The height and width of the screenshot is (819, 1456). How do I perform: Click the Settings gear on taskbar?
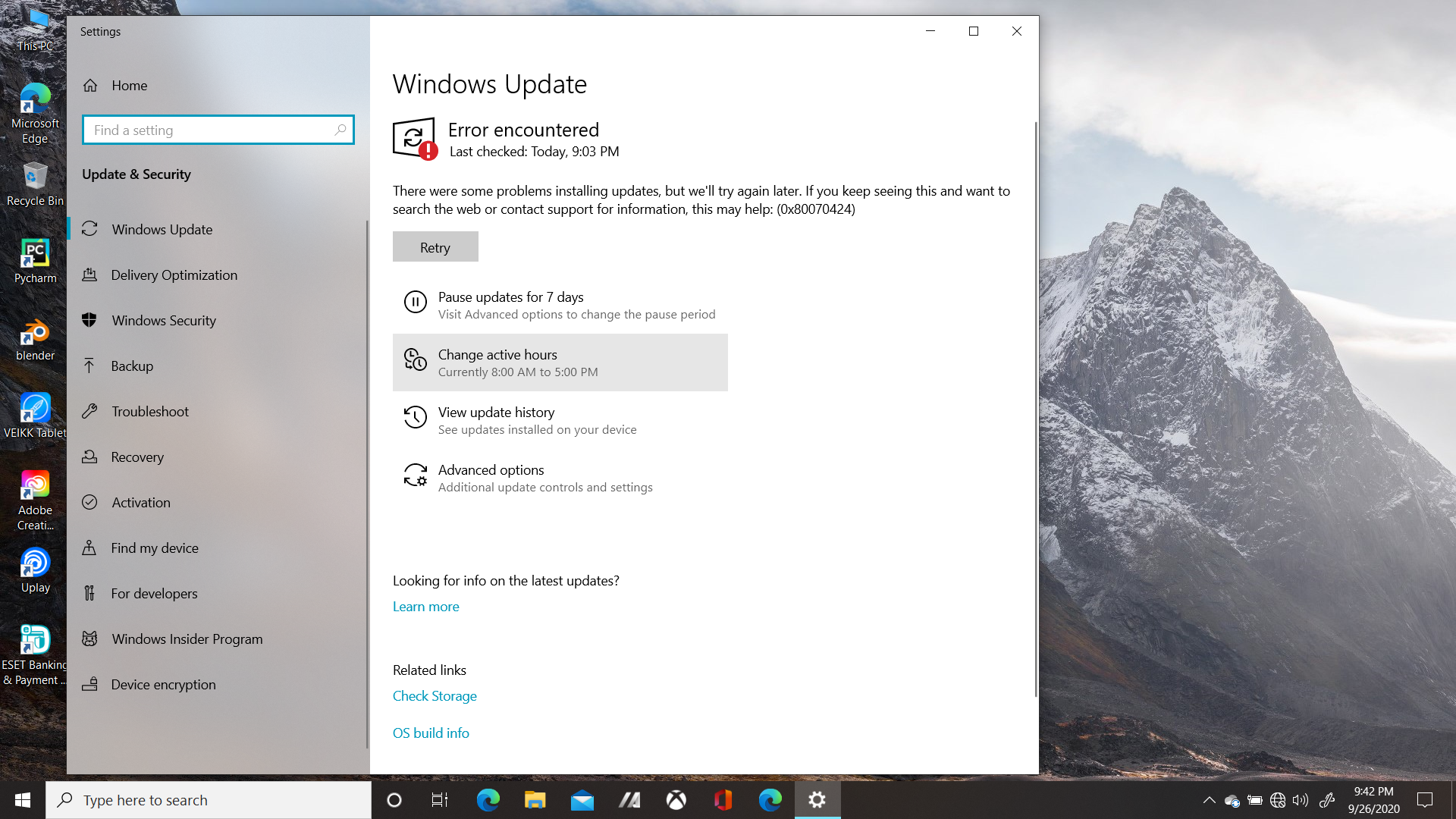click(817, 800)
